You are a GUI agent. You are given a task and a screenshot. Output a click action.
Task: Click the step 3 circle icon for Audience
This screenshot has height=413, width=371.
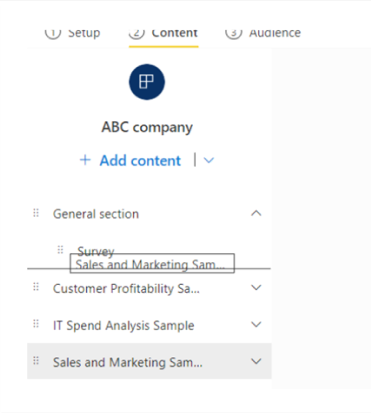[233, 33]
